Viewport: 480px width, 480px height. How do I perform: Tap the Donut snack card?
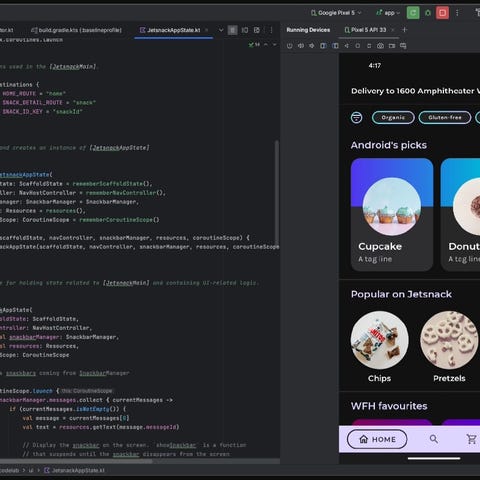click(460, 214)
